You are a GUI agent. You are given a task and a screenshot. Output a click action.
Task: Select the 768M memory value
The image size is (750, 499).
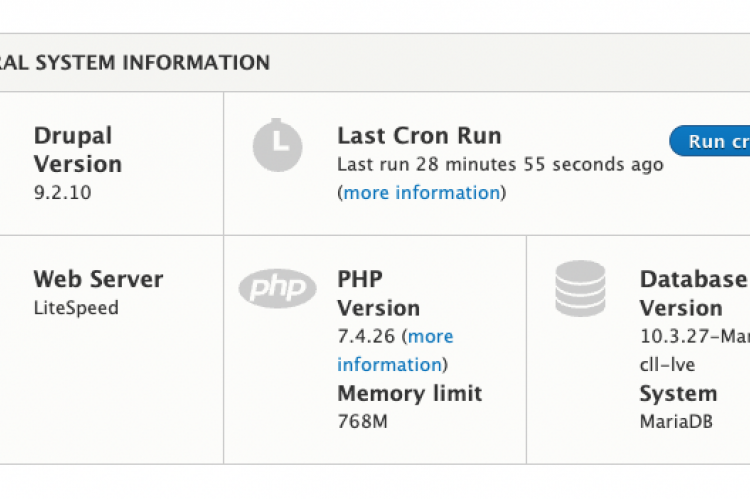[363, 422]
